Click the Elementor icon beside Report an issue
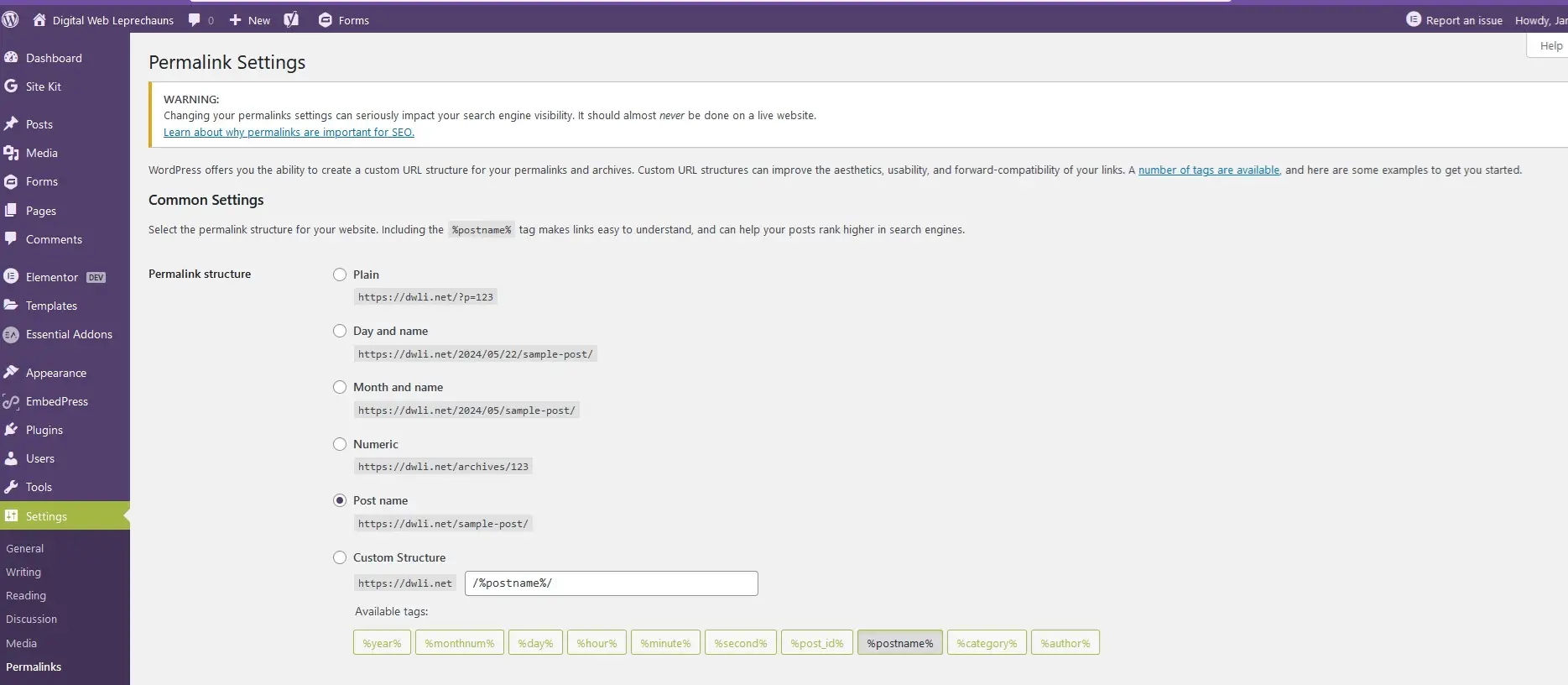 tap(1414, 19)
